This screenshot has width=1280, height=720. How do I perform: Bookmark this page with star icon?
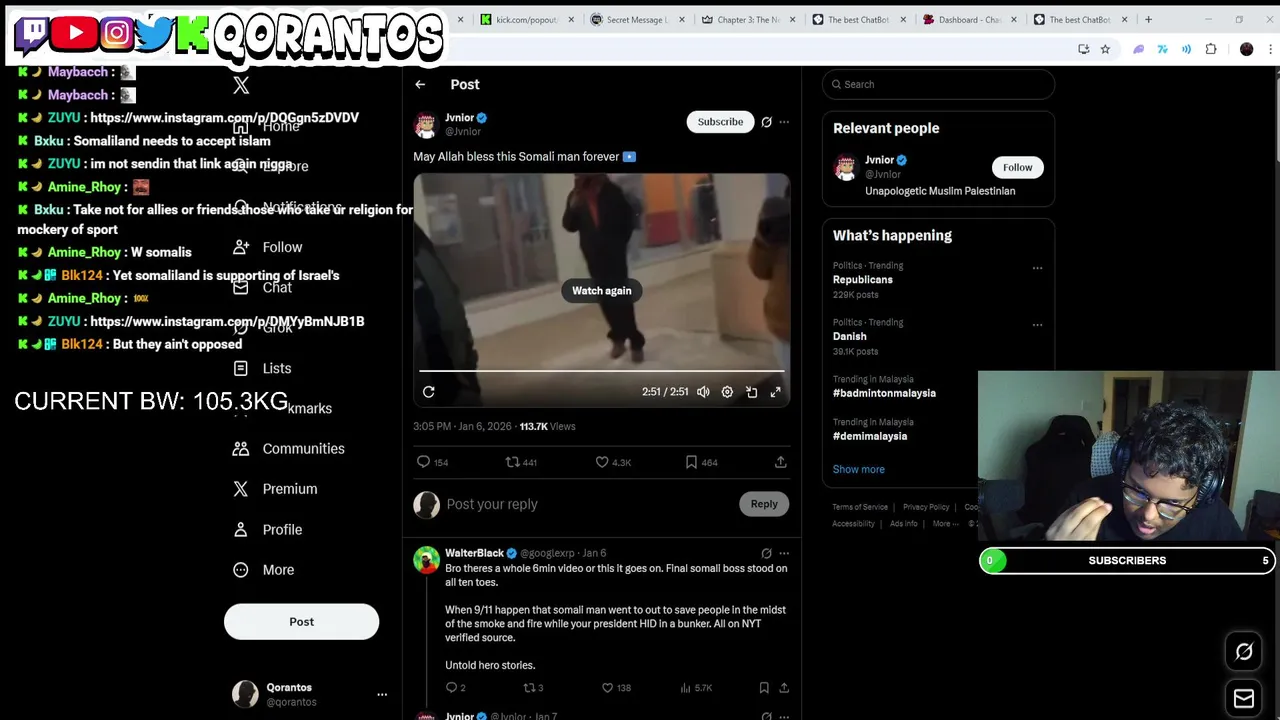1105,49
